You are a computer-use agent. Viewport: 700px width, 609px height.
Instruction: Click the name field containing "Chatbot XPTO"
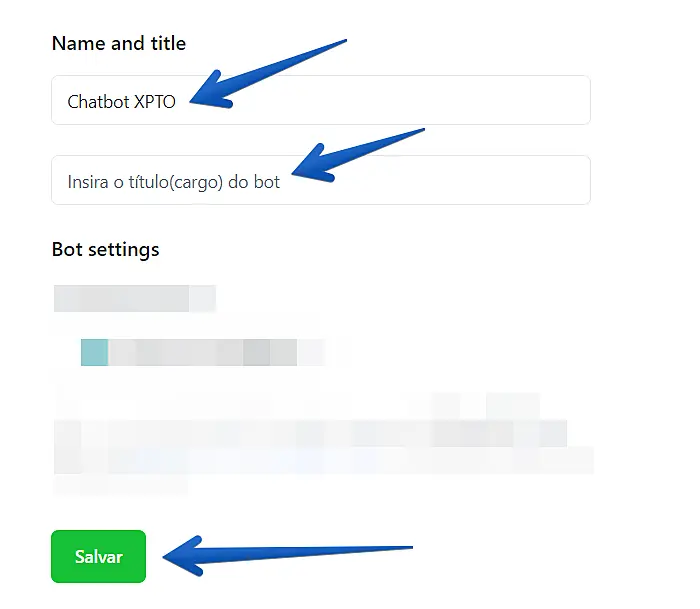tap(320, 101)
